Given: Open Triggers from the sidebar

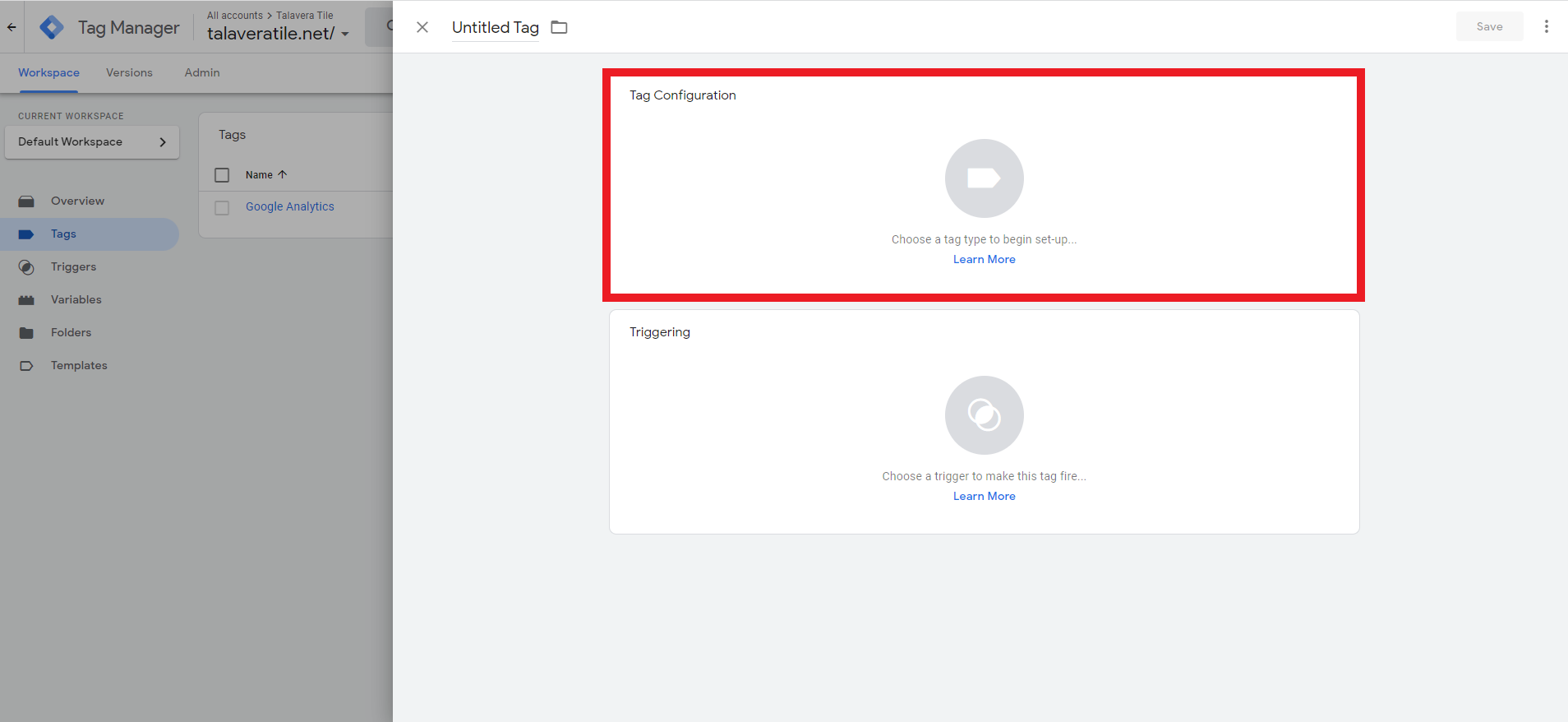Looking at the screenshot, I should [x=73, y=266].
